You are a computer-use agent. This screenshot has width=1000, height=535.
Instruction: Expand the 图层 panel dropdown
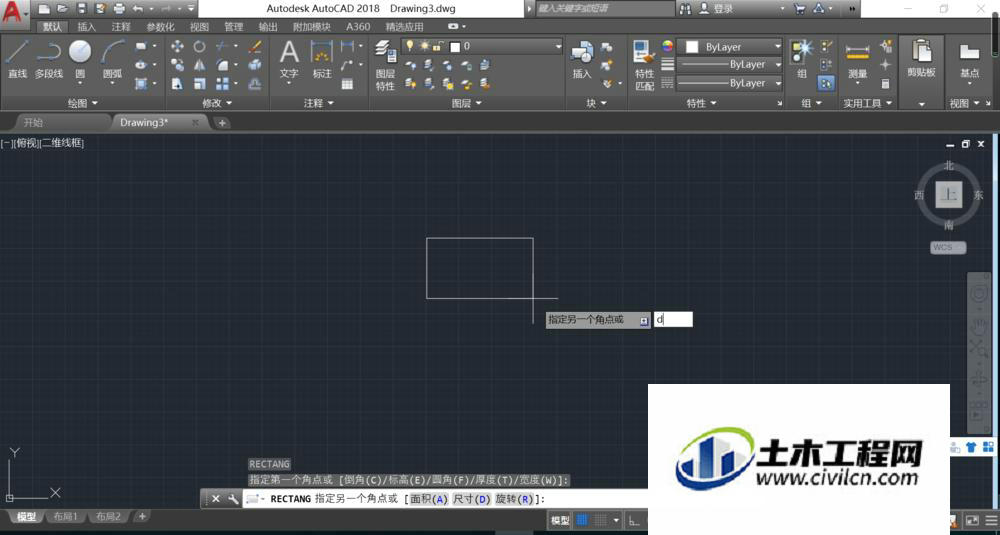tap(467, 103)
